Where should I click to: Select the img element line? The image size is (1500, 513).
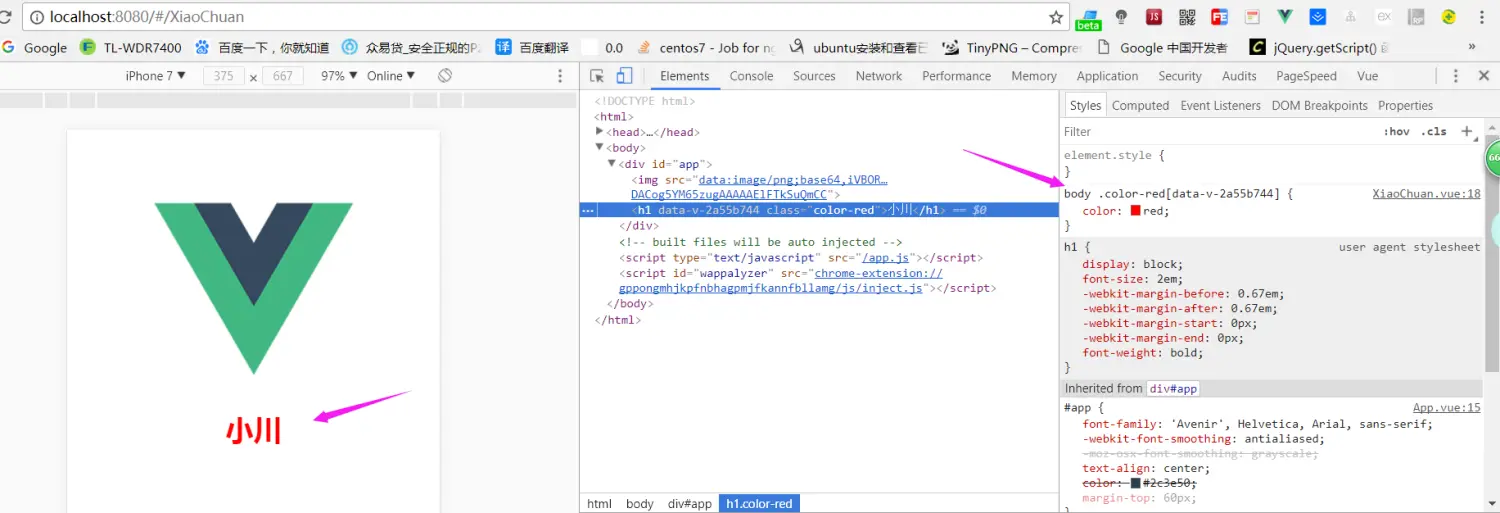(x=759, y=187)
